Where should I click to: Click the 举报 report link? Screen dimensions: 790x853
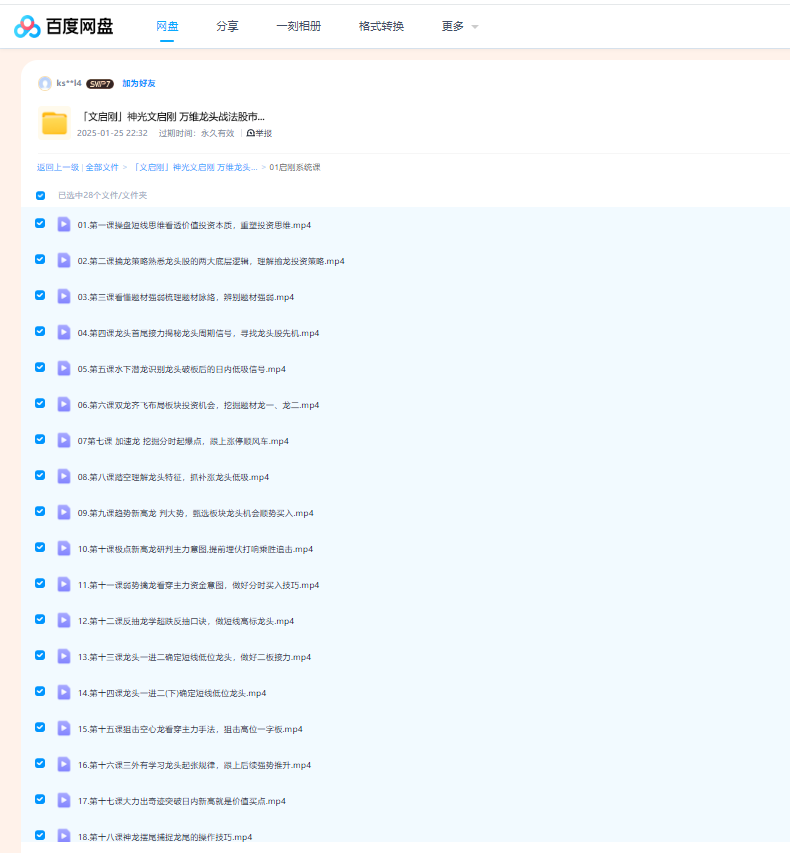pyautogui.click(x=259, y=133)
